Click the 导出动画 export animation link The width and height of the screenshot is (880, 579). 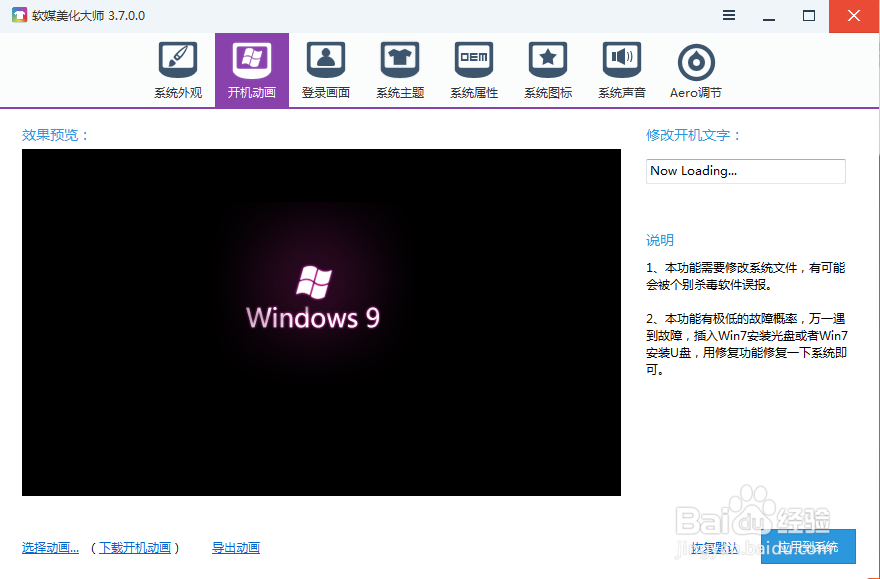click(x=236, y=547)
